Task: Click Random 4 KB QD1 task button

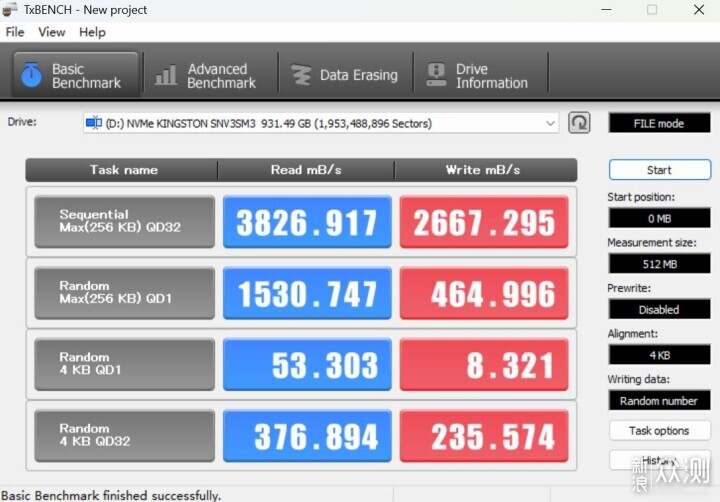Action: [124, 364]
